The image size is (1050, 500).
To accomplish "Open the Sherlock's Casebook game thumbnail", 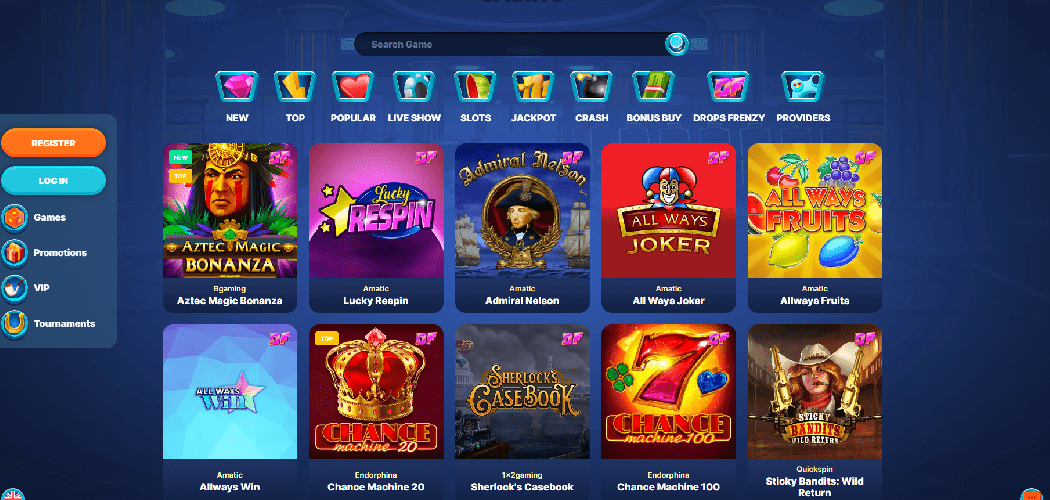I will (522, 392).
